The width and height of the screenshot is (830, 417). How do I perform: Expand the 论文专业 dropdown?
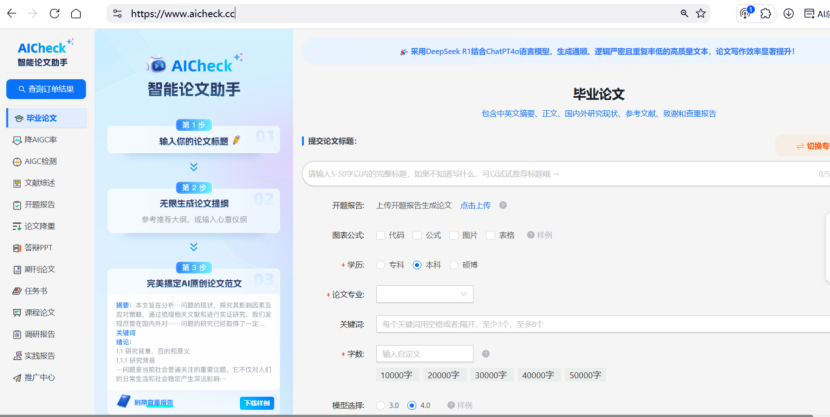[x=425, y=294]
